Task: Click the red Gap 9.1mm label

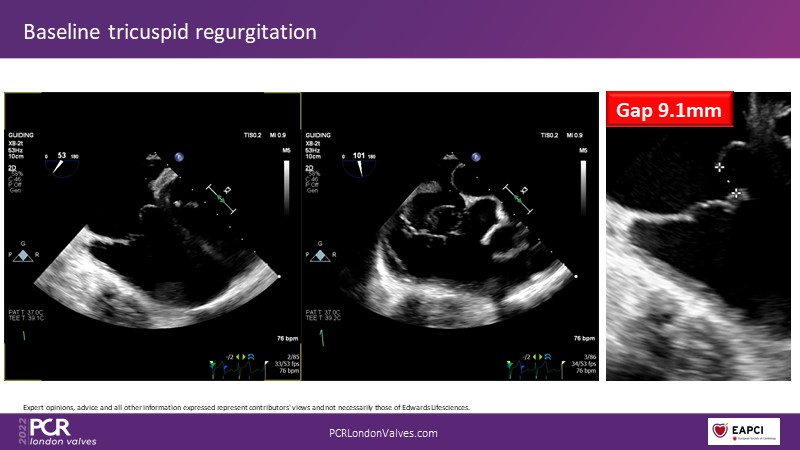Action: [x=670, y=111]
